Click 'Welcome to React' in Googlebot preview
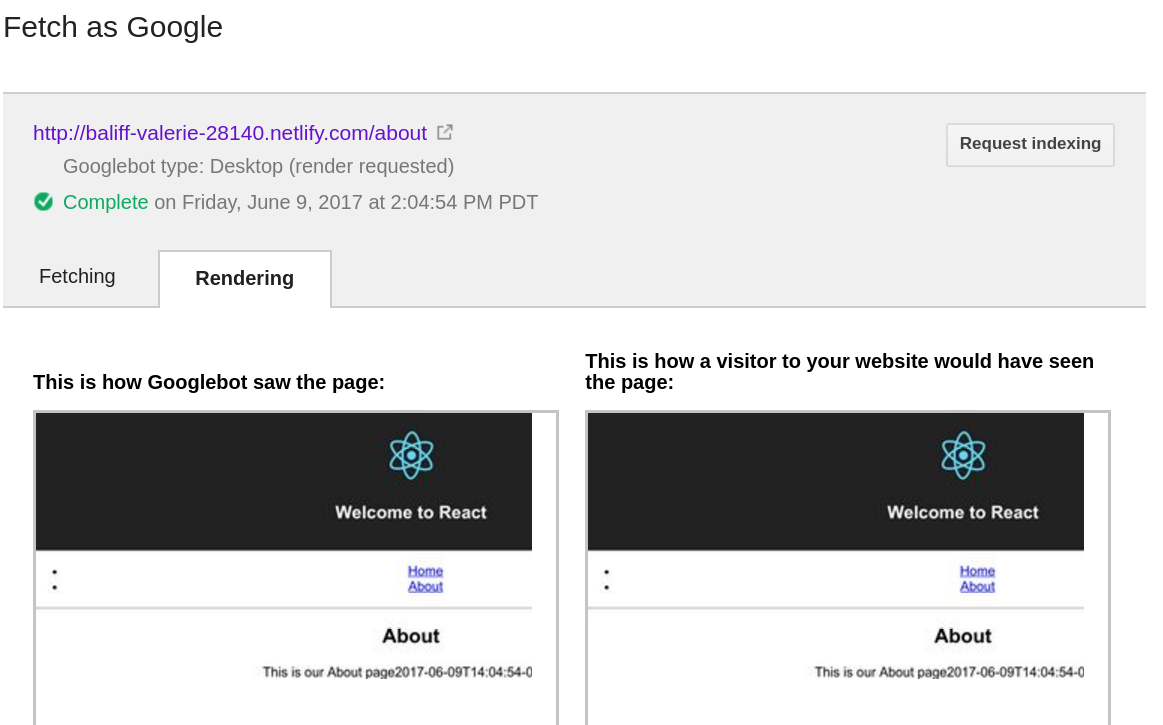 (411, 512)
